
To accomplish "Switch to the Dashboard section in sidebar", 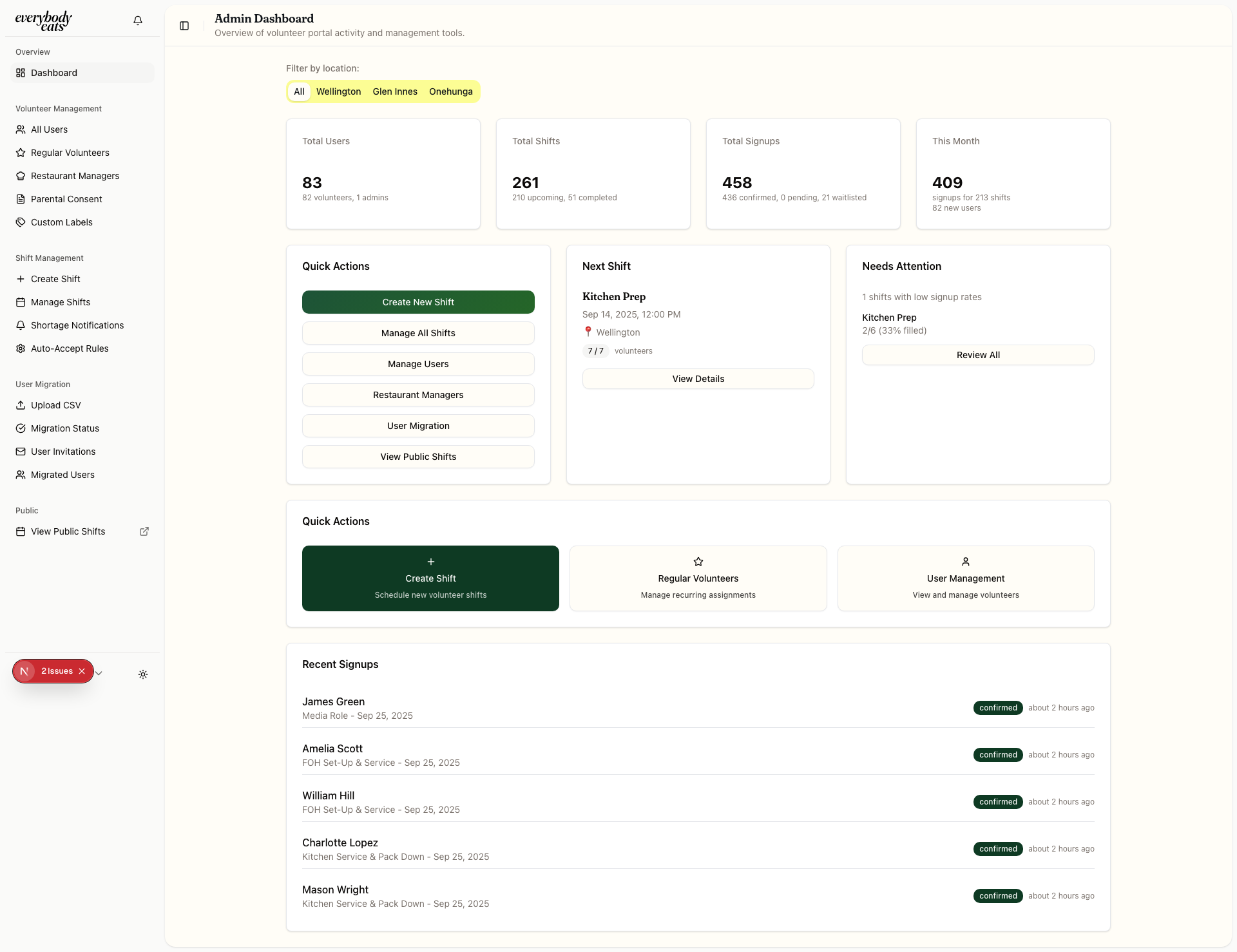I will click(53, 73).
